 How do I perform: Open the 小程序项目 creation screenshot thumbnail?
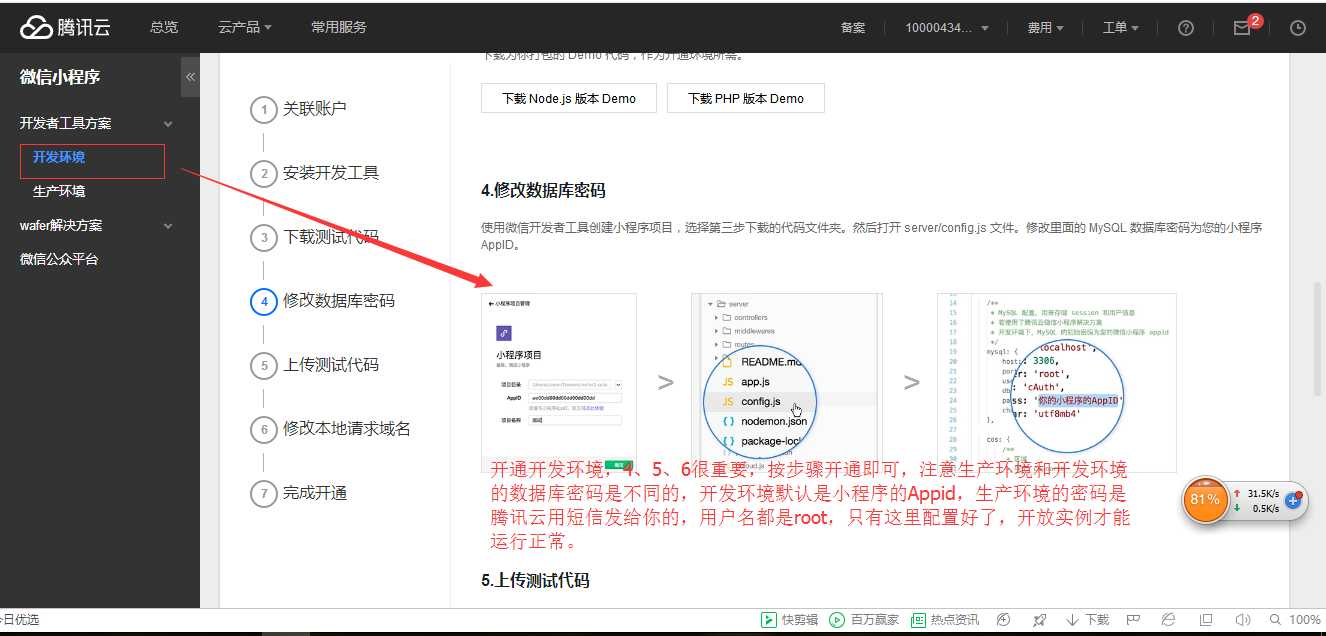point(559,382)
